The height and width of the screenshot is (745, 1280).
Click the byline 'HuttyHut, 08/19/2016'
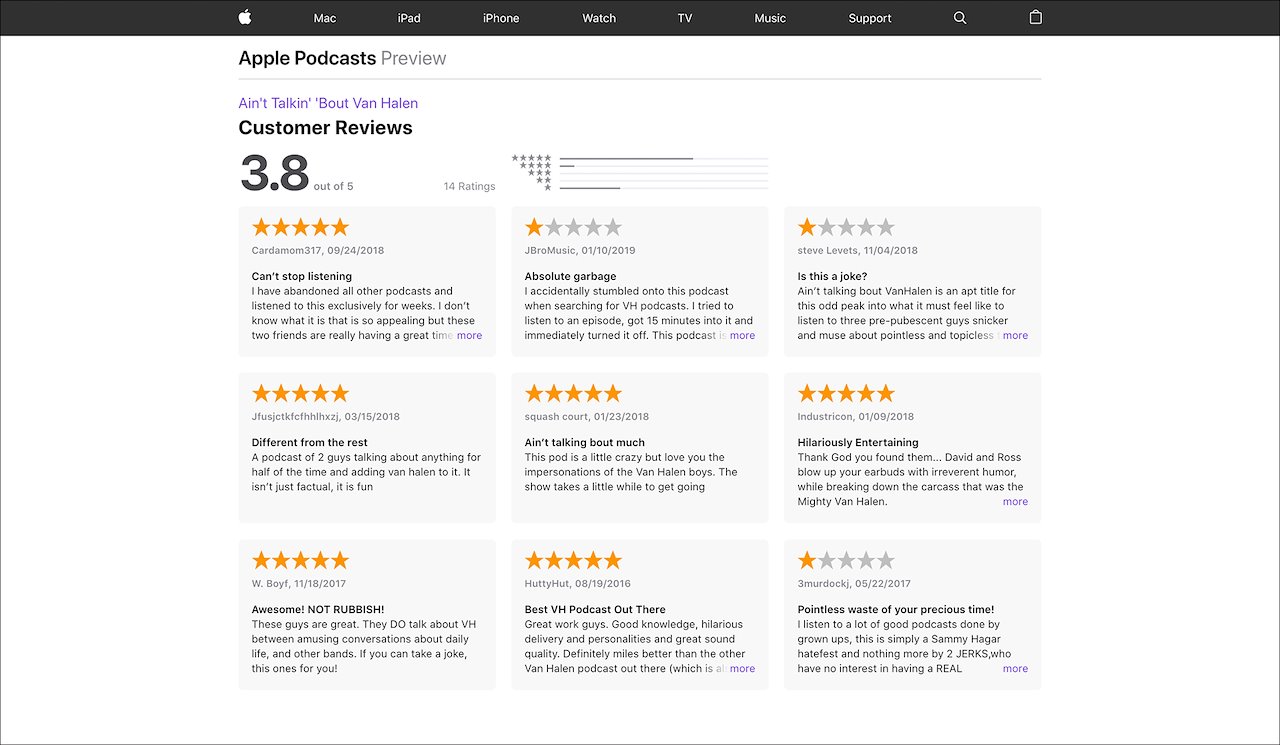tap(578, 584)
